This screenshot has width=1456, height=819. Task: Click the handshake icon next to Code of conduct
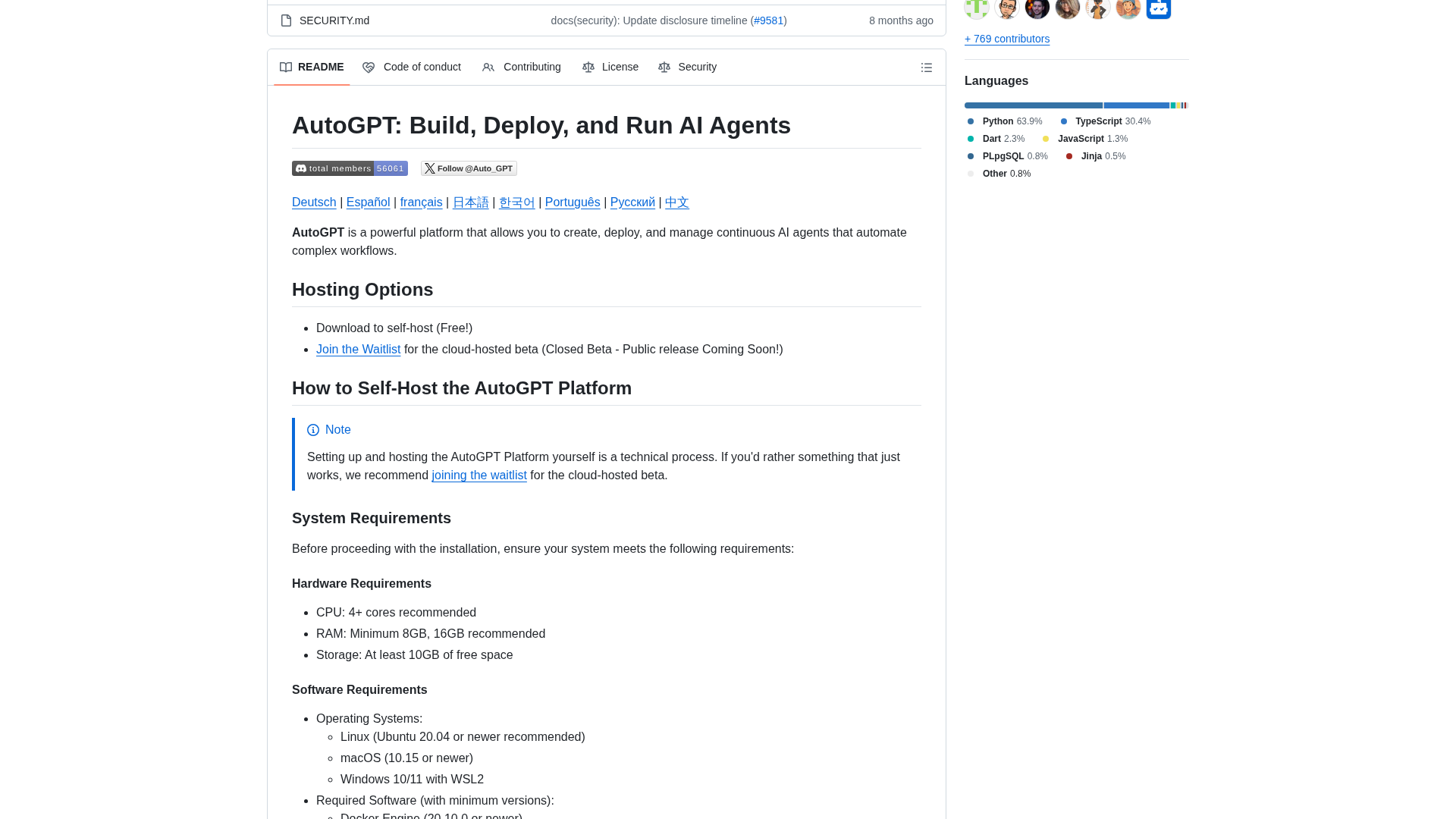[x=369, y=67]
